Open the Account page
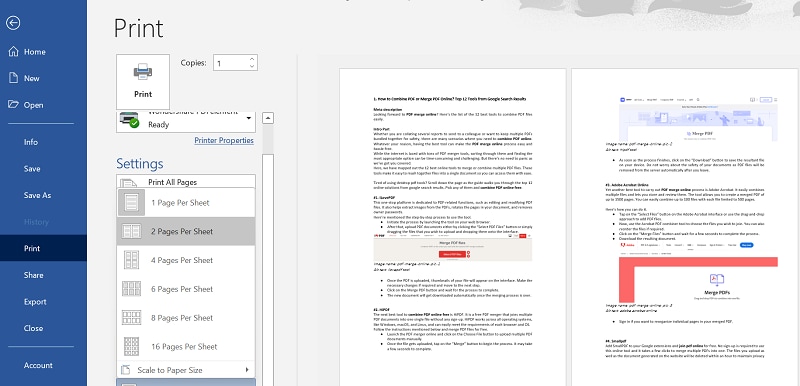The image size is (800, 386). click(x=38, y=365)
